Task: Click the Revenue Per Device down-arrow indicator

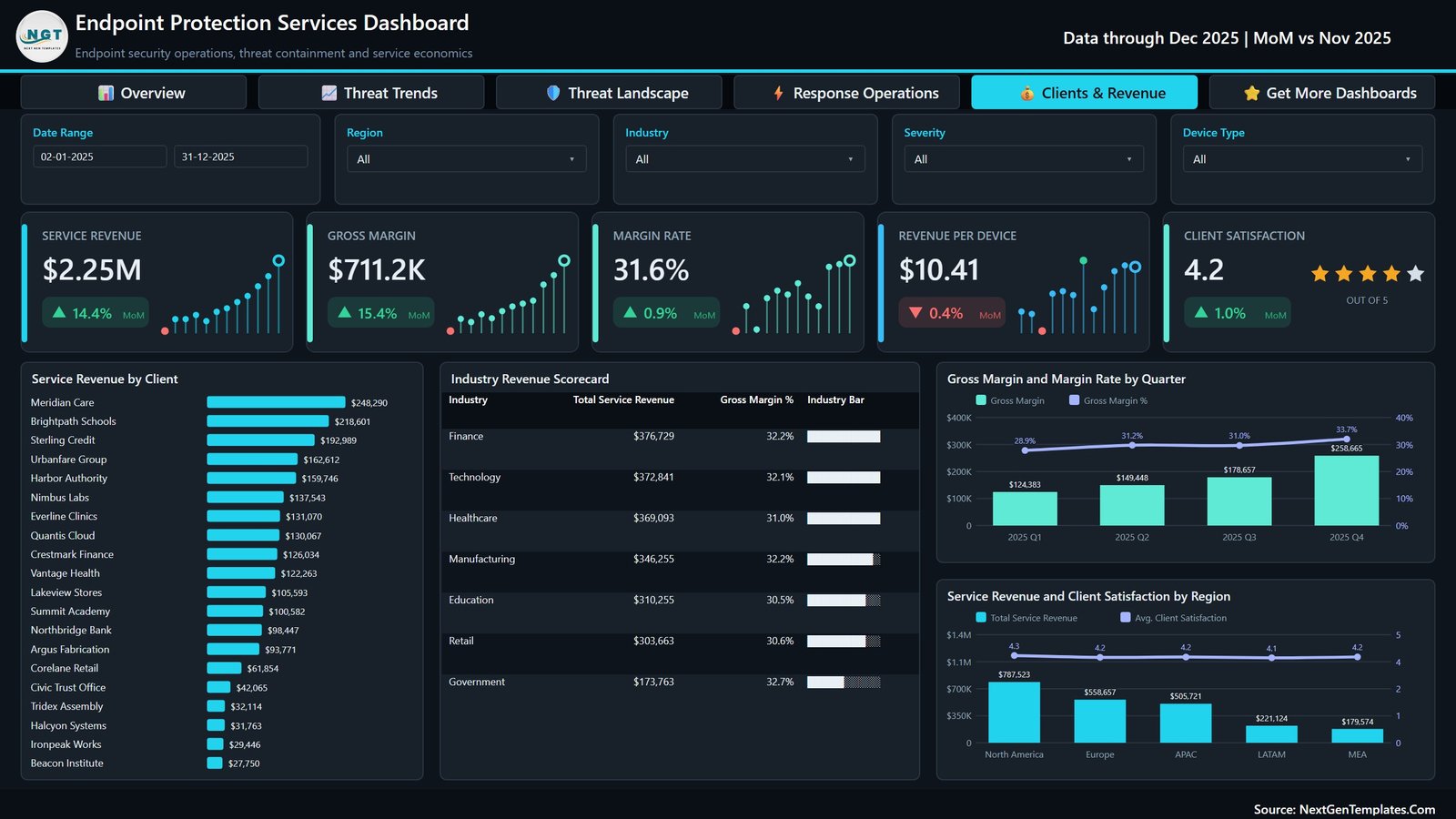Action: 915,312
